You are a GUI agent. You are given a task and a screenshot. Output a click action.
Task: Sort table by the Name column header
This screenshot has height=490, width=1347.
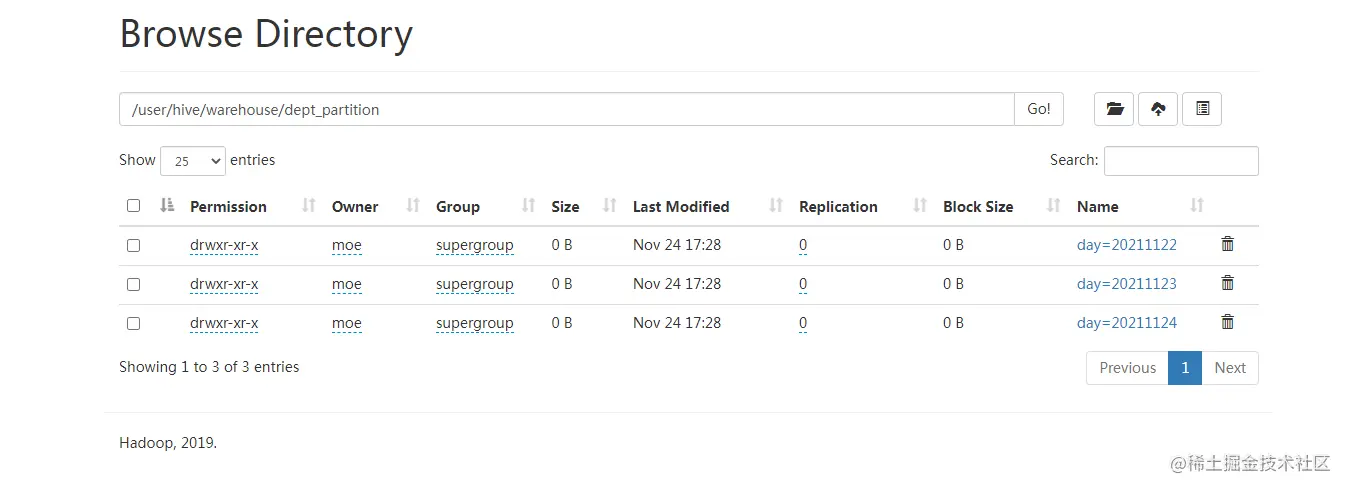tap(1097, 206)
